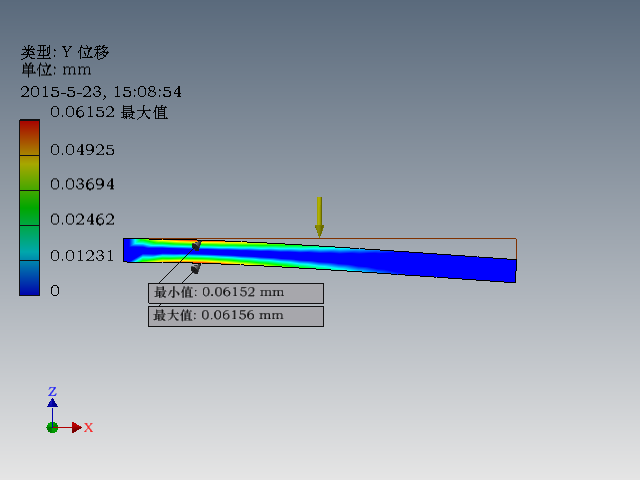Click the legend minimum value 0

[x=55, y=291]
